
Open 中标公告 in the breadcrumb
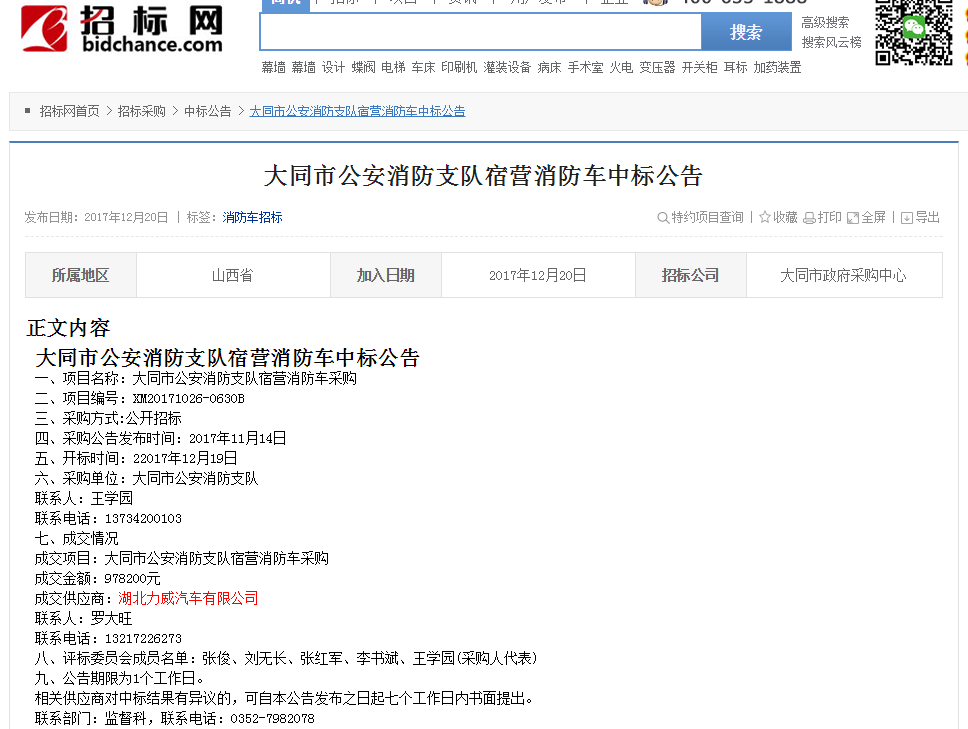207,111
